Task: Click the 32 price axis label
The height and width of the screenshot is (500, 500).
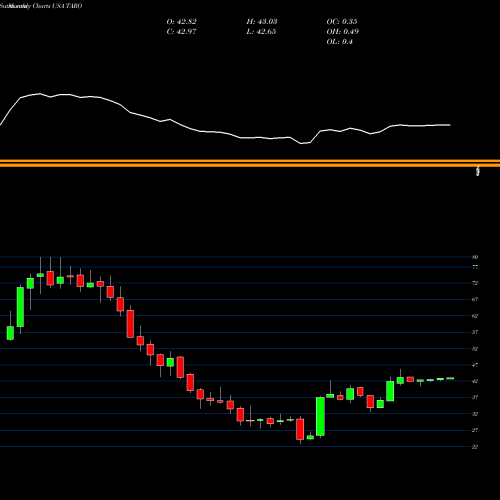Action: tap(475, 414)
